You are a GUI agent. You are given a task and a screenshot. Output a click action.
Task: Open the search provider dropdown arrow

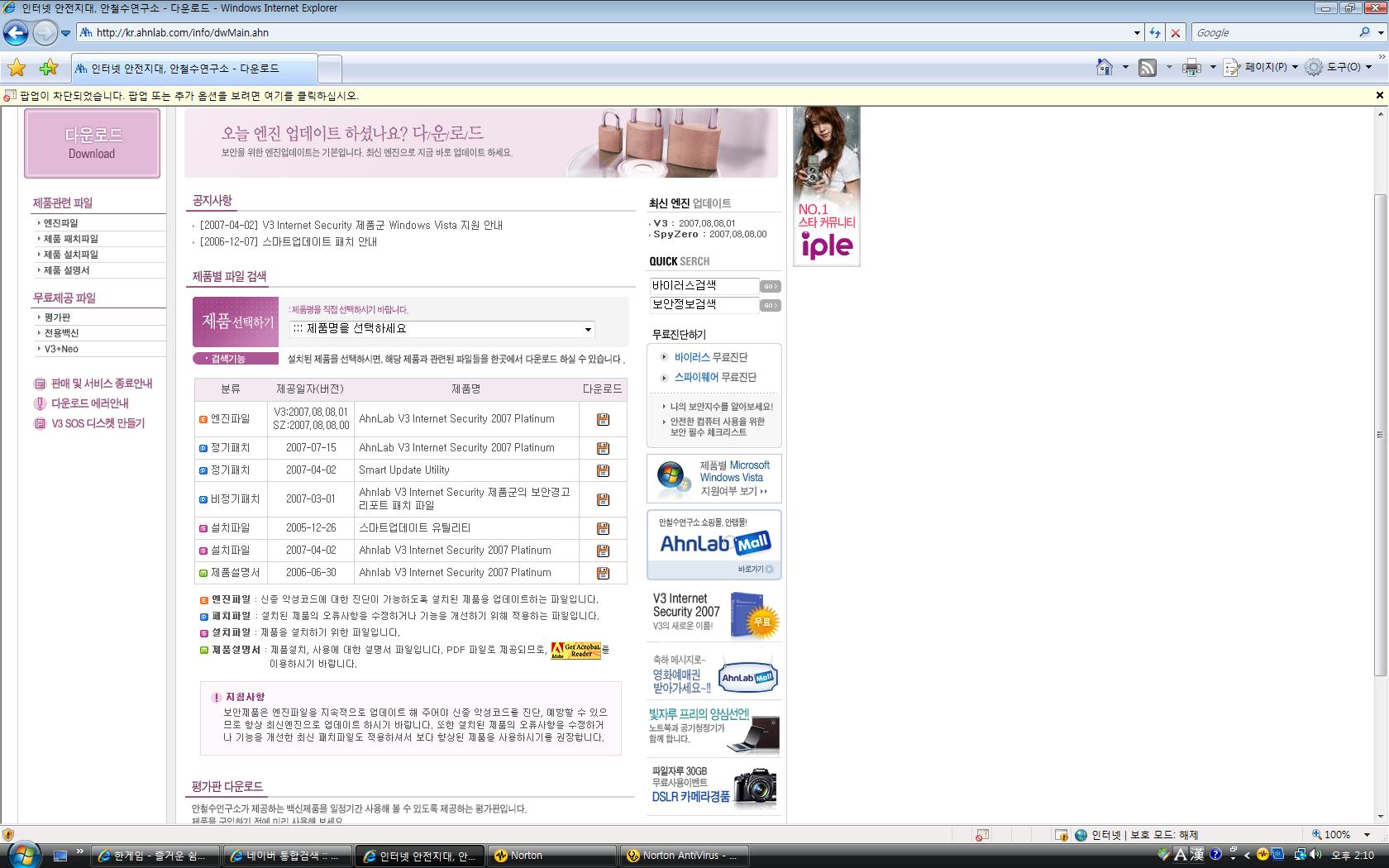tap(1380, 33)
